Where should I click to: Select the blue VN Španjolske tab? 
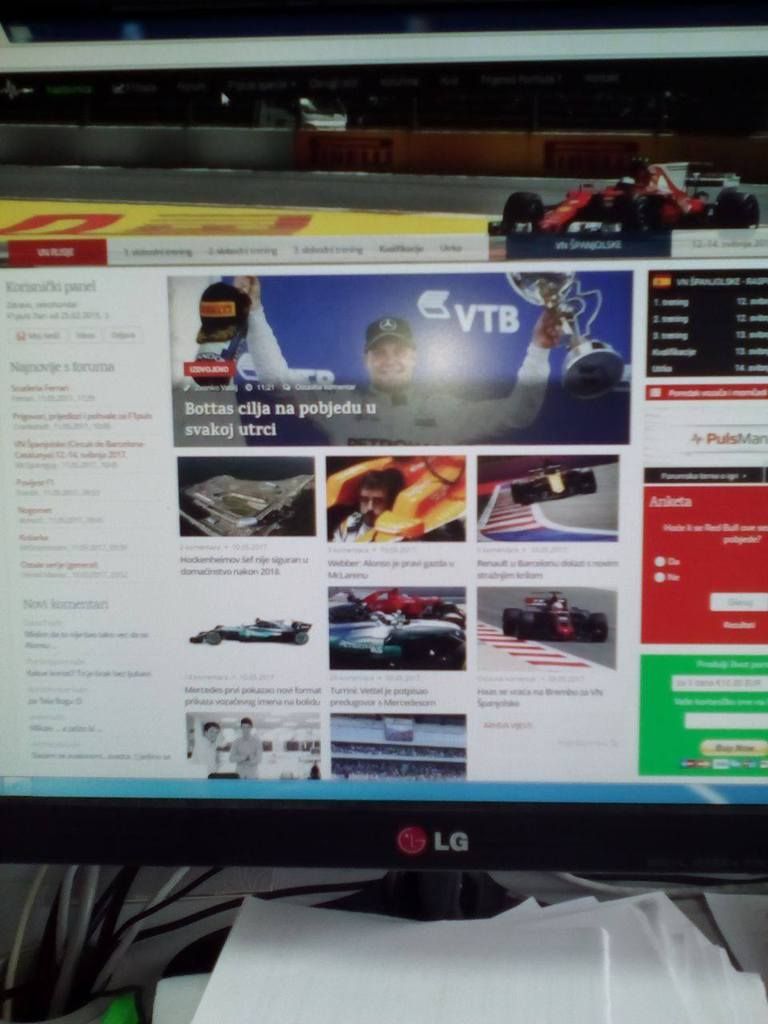(x=588, y=245)
